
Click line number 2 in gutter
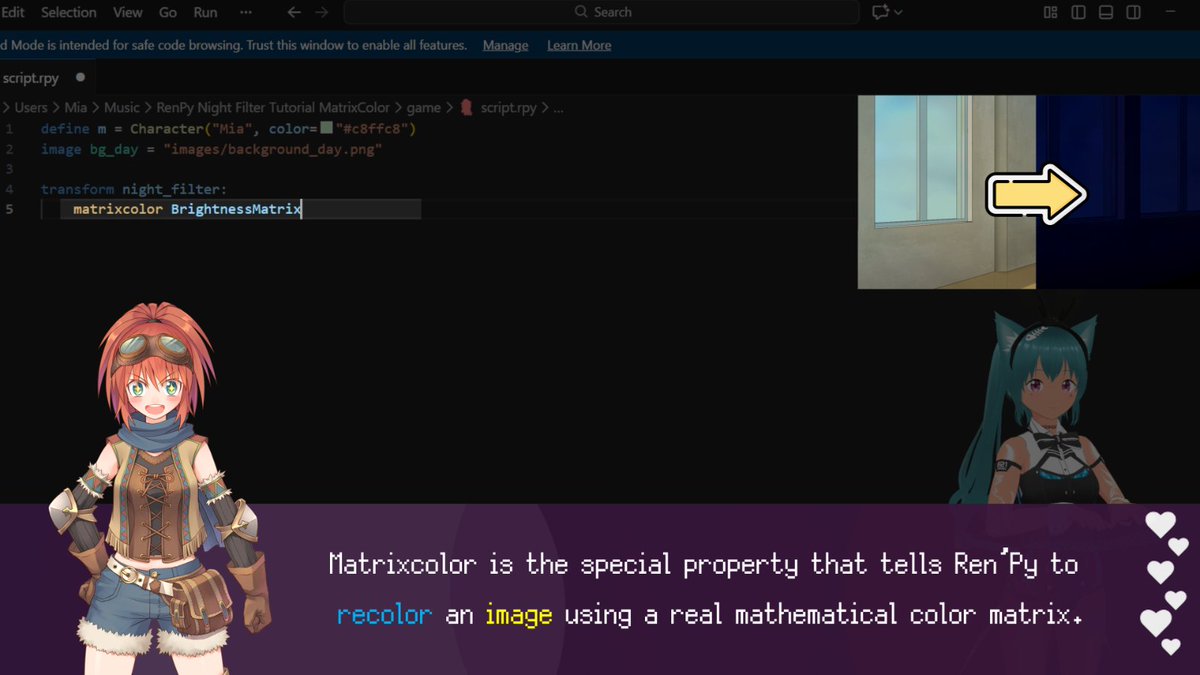[x=8, y=149]
